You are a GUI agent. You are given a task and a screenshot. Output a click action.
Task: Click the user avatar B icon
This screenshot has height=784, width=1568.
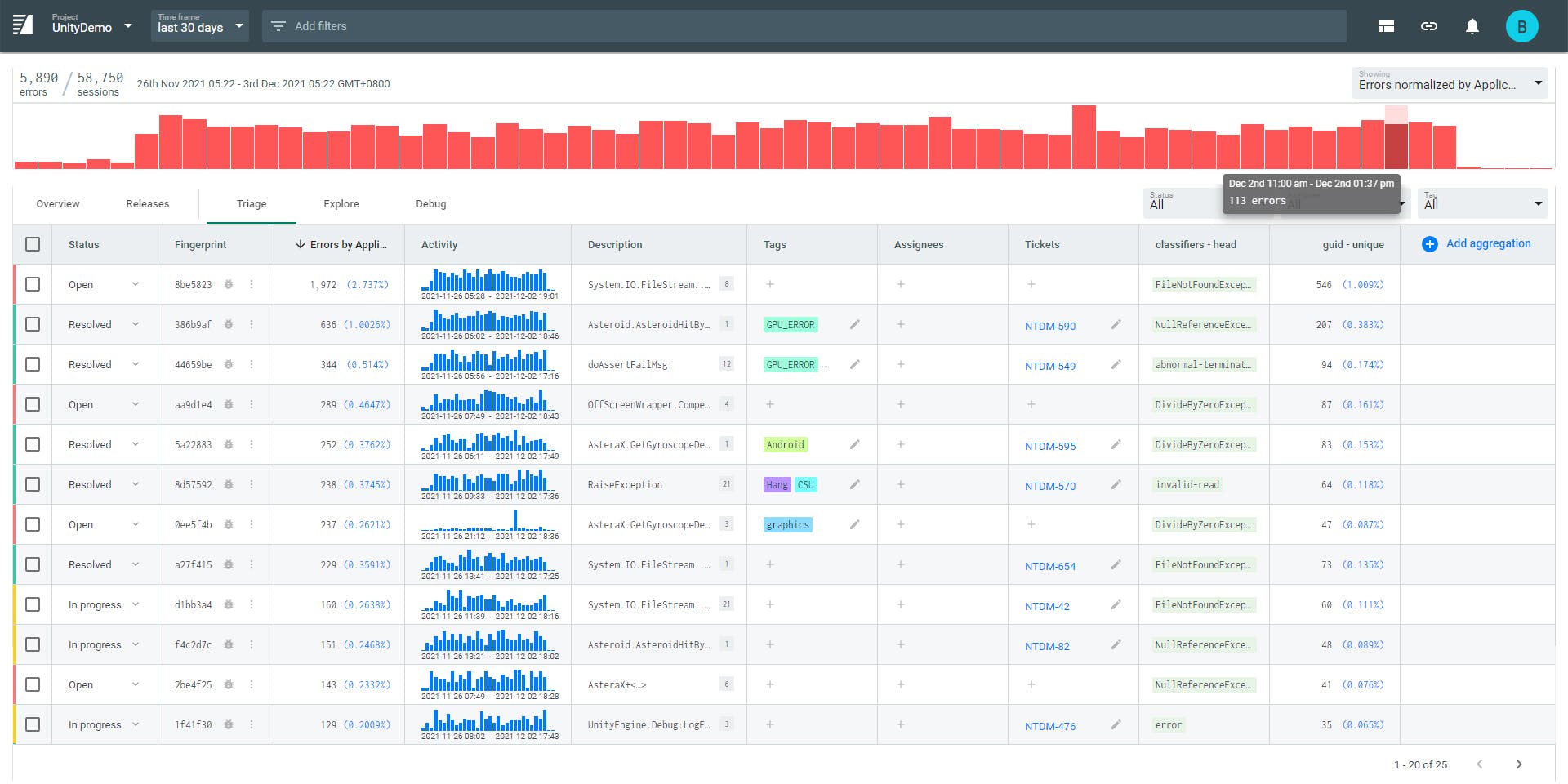coord(1521,26)
